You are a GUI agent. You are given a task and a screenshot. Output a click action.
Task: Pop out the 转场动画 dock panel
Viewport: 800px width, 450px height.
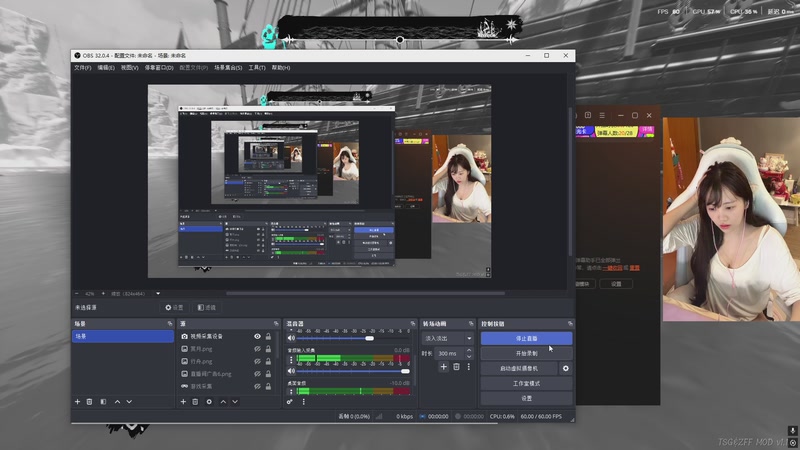click(471, 323)
